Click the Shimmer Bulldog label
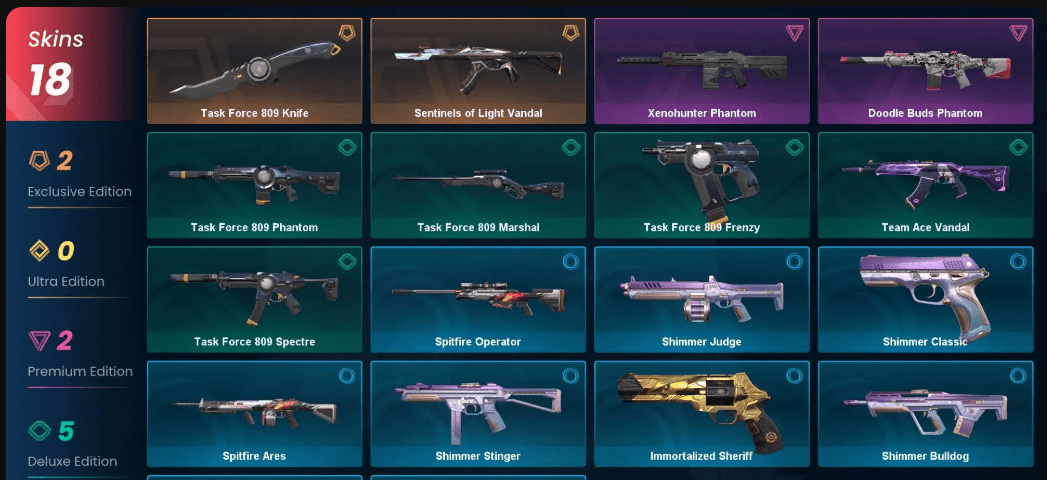The image size is (1047, 480). pyautogui.click(x=925, y=457)
